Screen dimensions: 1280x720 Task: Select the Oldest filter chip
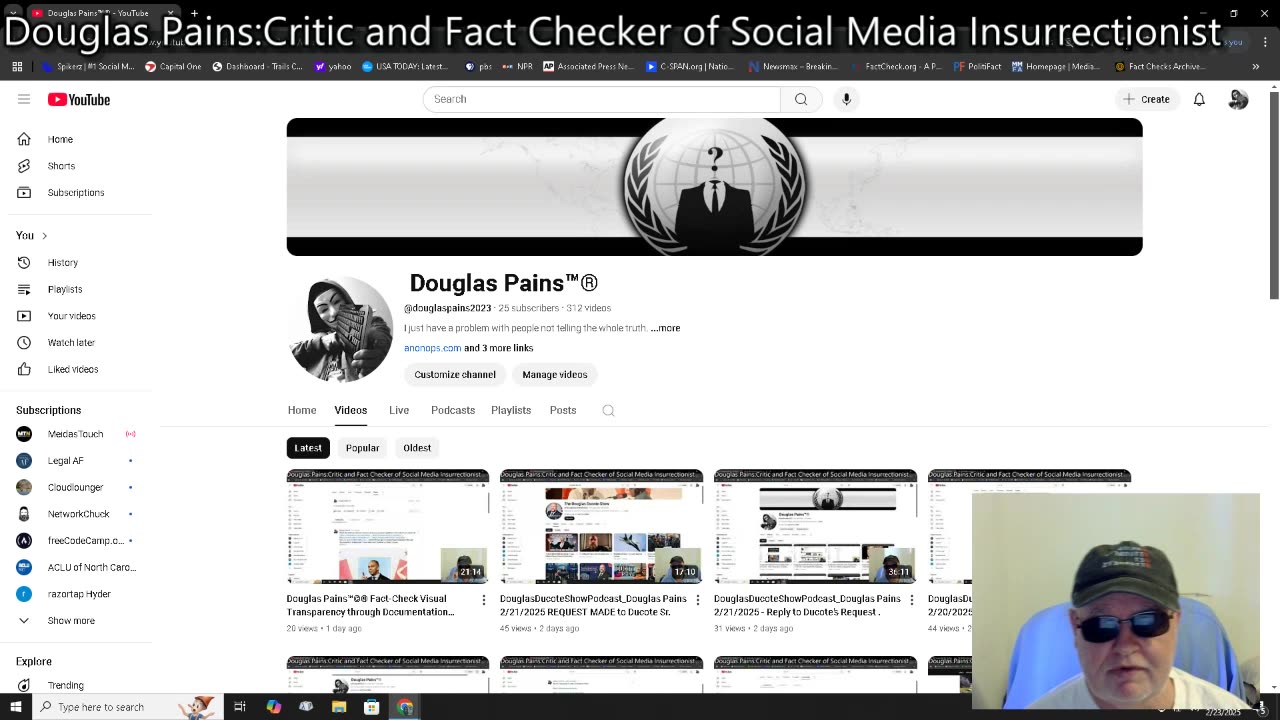coord(417,448)
